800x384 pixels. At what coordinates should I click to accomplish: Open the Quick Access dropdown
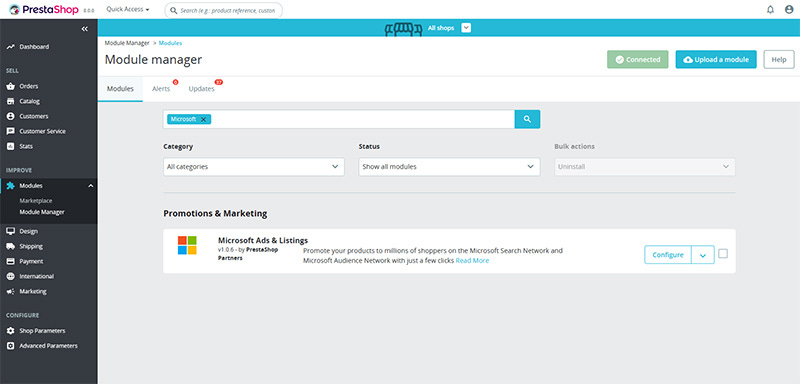pos(128,10)
